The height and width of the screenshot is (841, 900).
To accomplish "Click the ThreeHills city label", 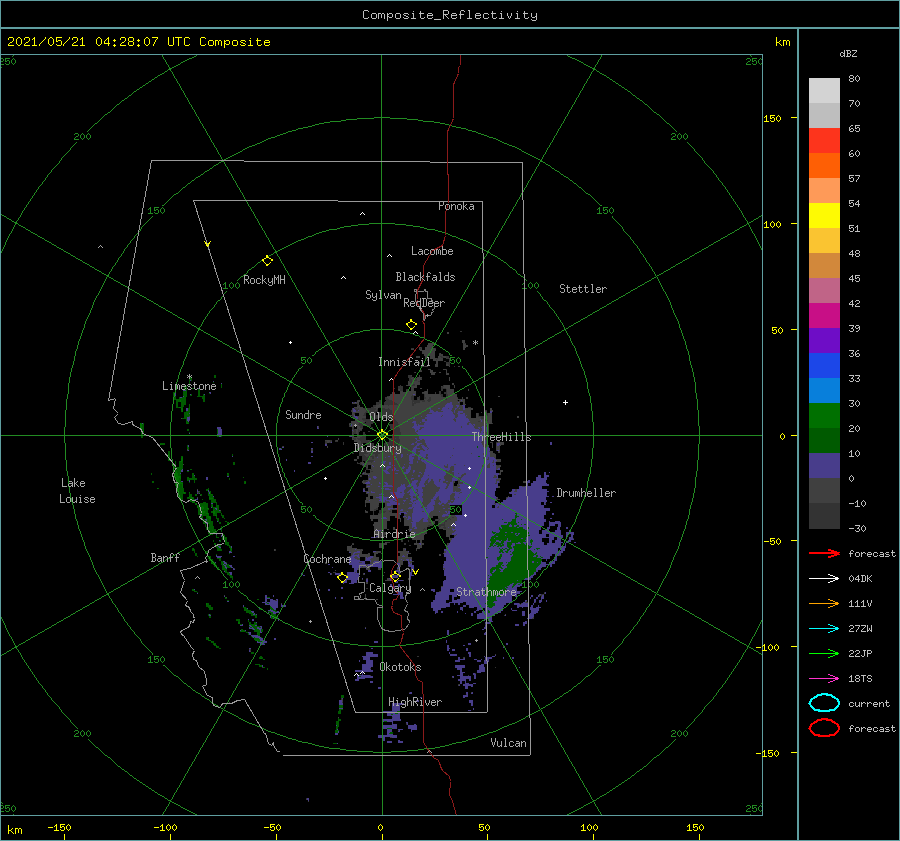I will pyautogui.click(x=502, y=437).
